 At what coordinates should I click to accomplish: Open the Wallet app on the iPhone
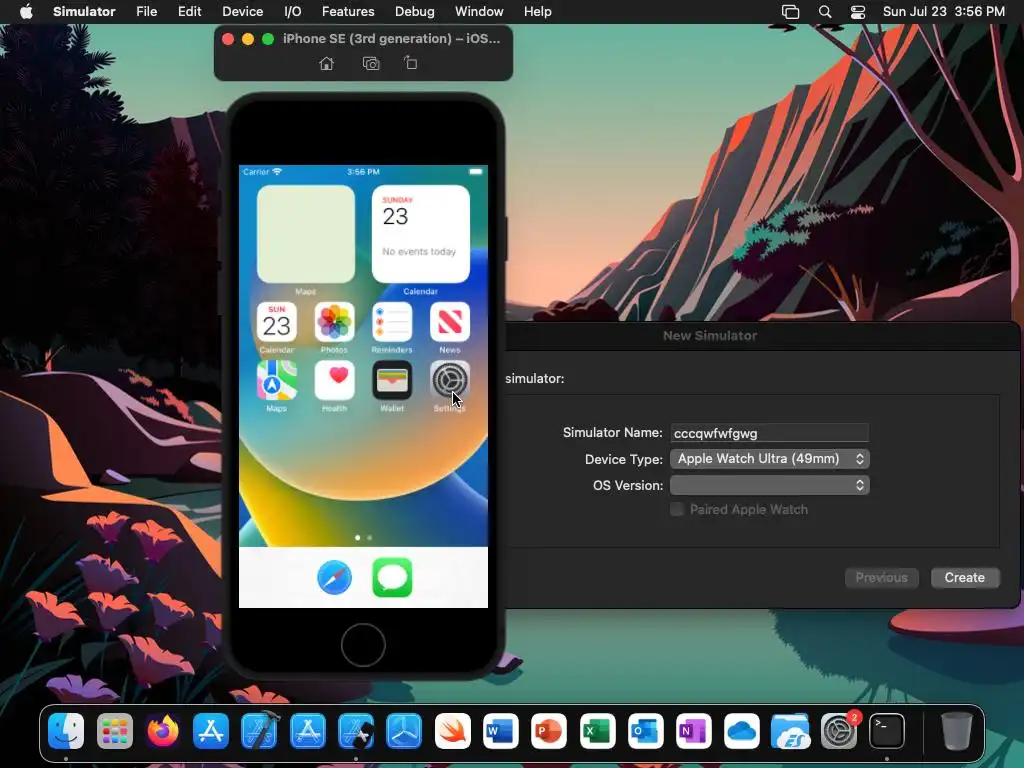[392, 380]
